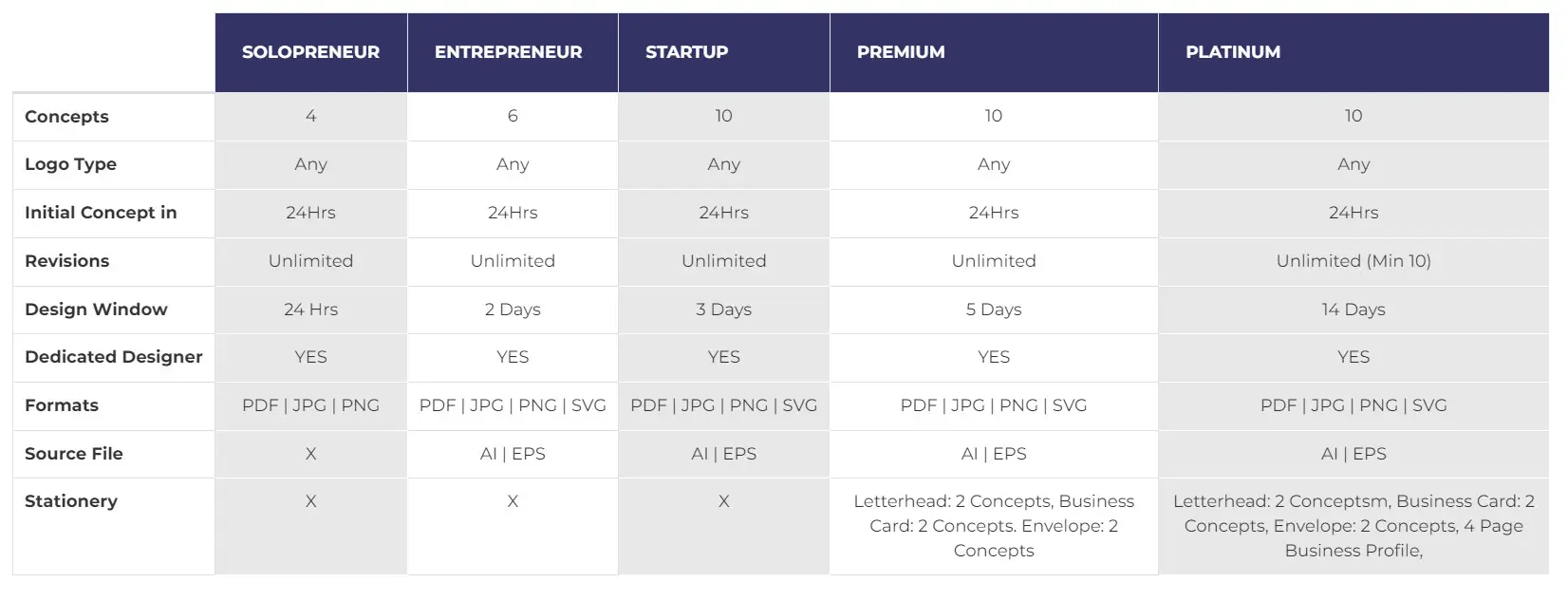Click the Stationery row label
The height and width of the screenshot is (601, 1568).
71,501
